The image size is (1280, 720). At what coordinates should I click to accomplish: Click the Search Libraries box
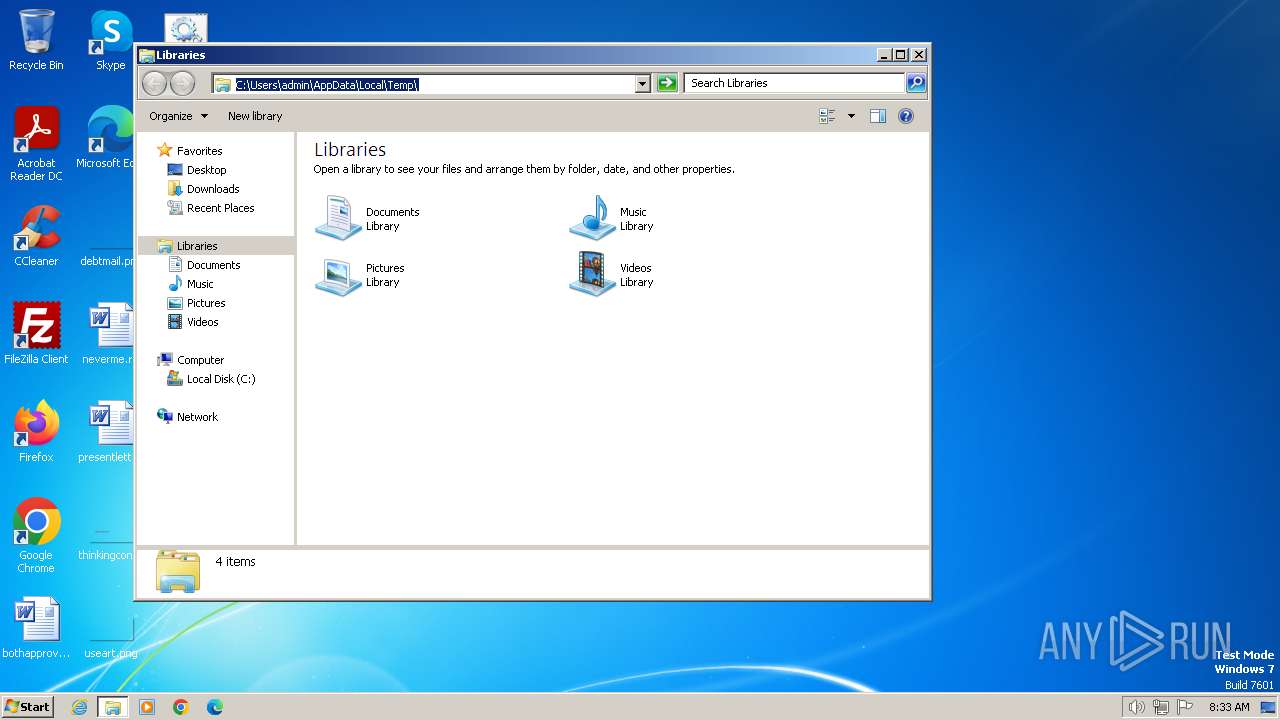coord(795,83)
